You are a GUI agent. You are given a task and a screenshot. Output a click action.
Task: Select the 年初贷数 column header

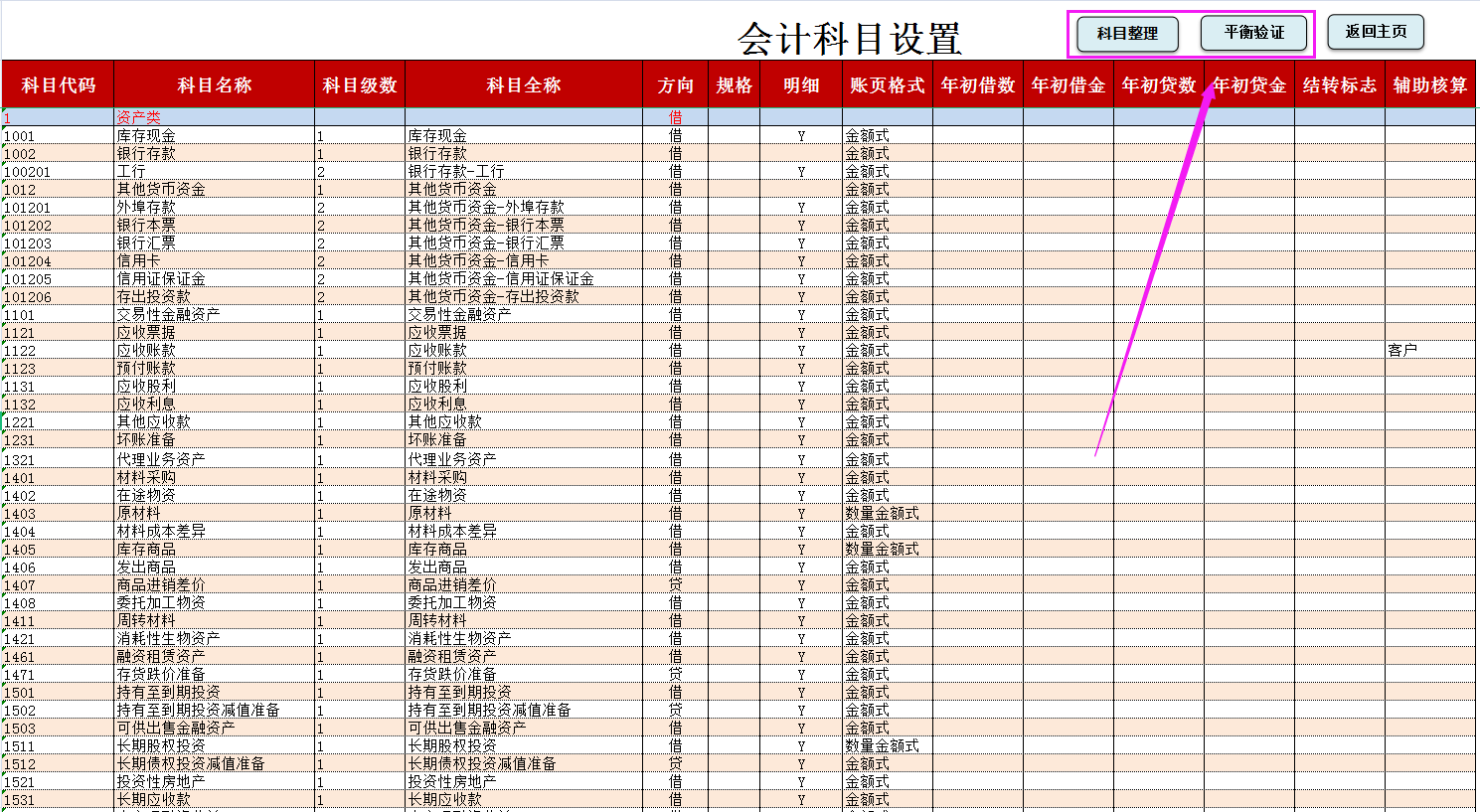(x=1159, y=85)
